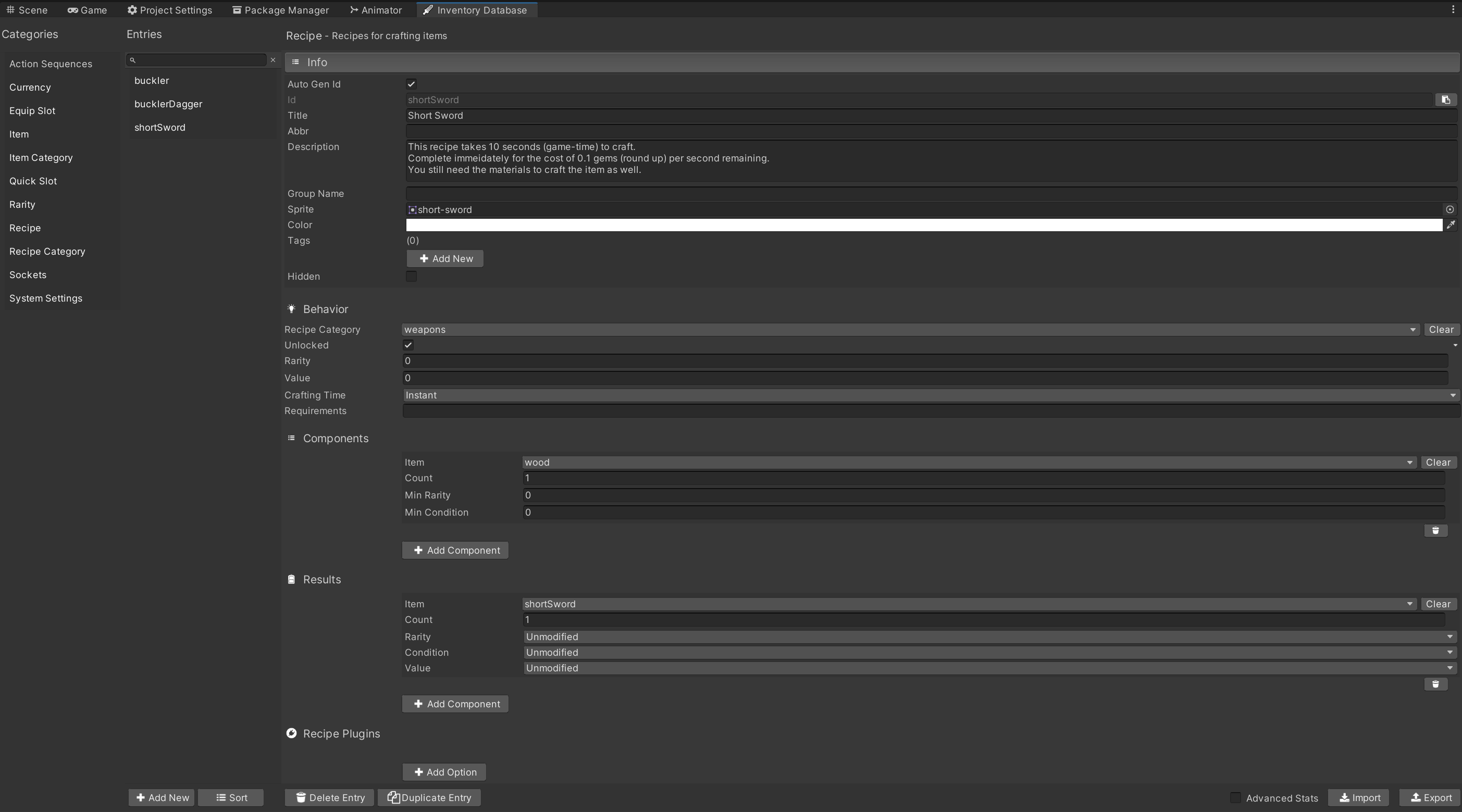
Task: Select the bucklerDagger entry
Action: (169, 104)
